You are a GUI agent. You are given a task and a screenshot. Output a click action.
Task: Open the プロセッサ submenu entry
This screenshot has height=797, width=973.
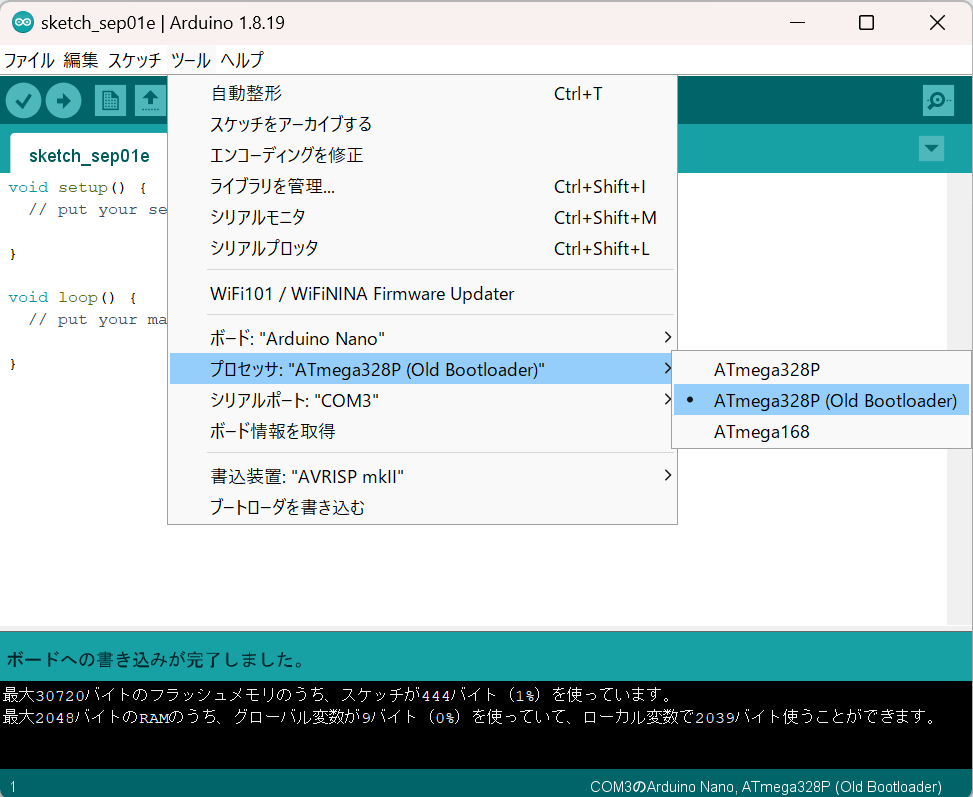point(423,369)
